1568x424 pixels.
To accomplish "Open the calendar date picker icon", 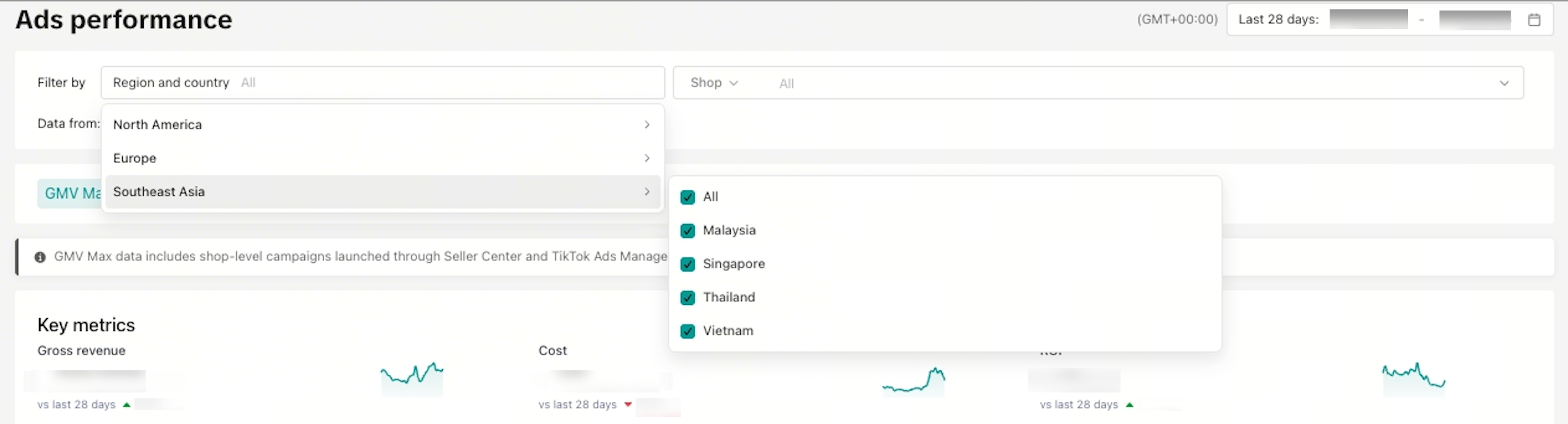I will tap(1534, 20).
